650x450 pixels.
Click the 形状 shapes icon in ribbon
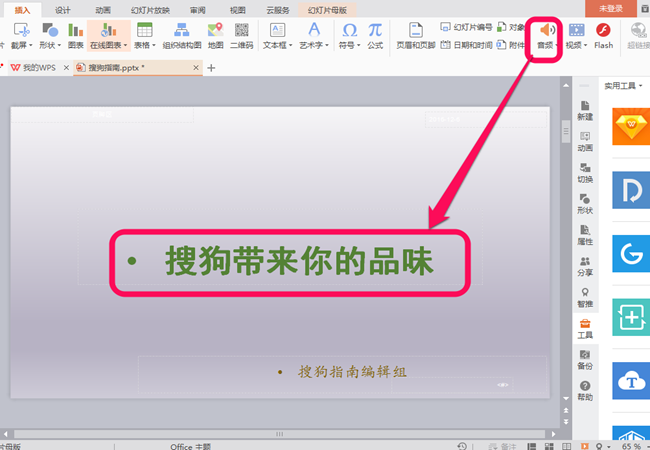click(x=50, y=30)
